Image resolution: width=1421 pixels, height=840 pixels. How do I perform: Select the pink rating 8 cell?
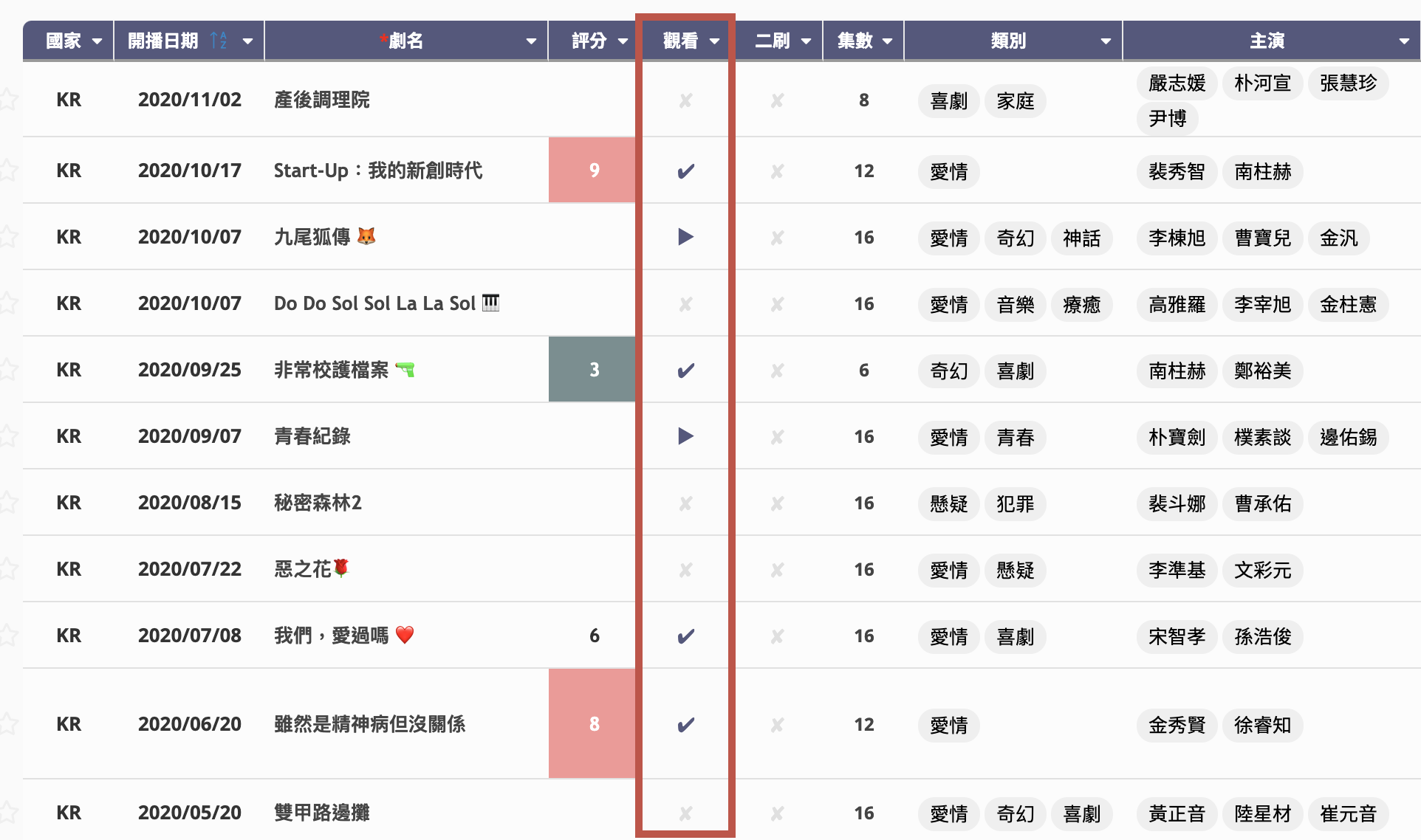pos(592,724)
